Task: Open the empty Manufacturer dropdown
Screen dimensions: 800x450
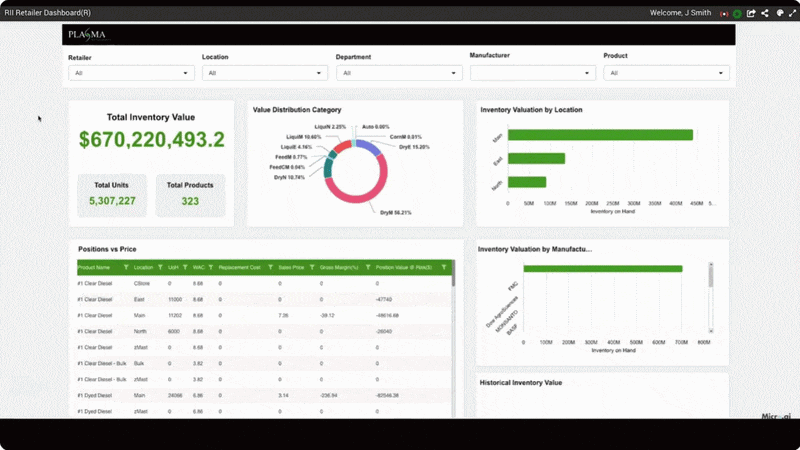Action: tap(532, 73)
